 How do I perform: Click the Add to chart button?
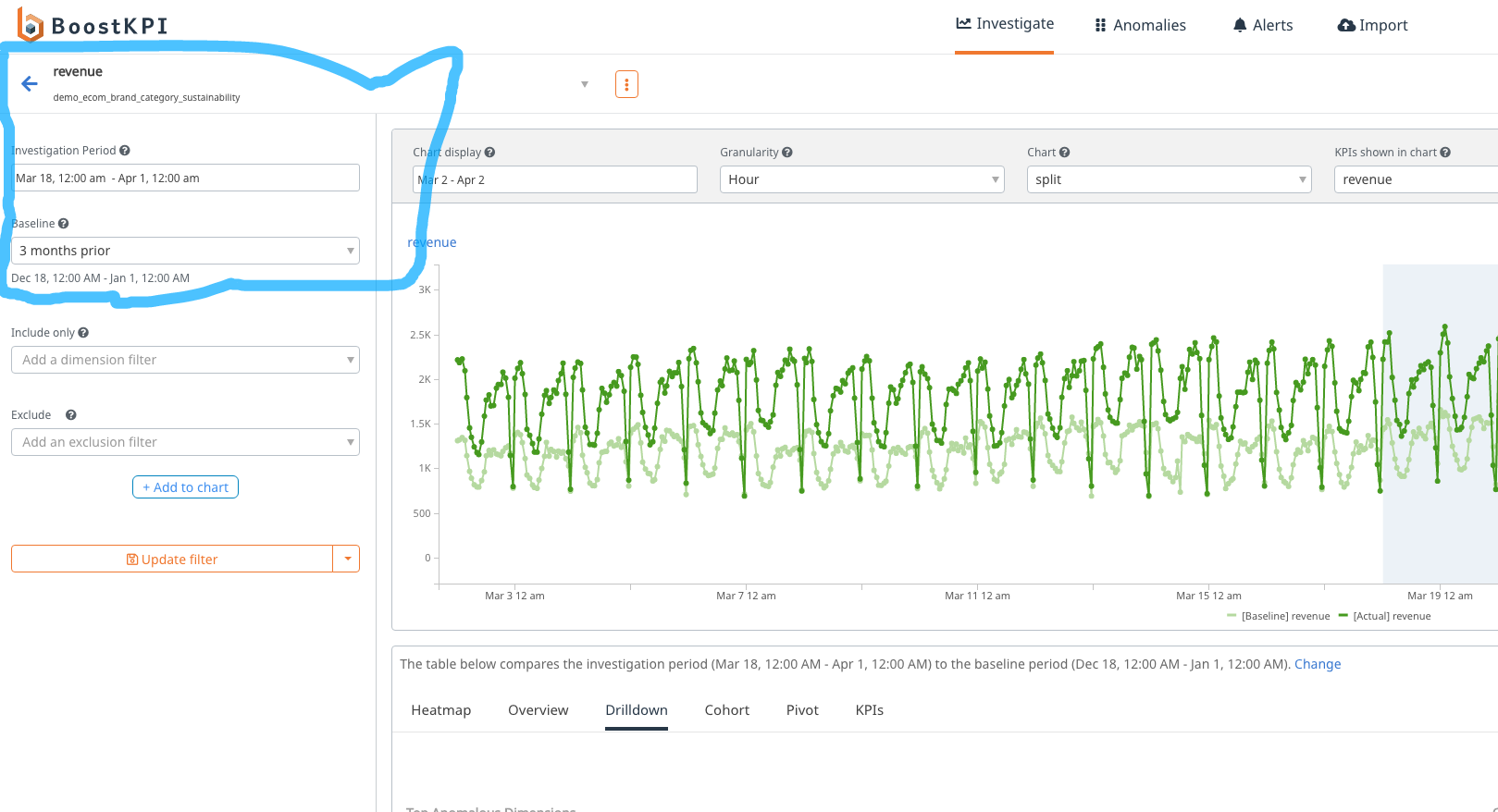185,487
